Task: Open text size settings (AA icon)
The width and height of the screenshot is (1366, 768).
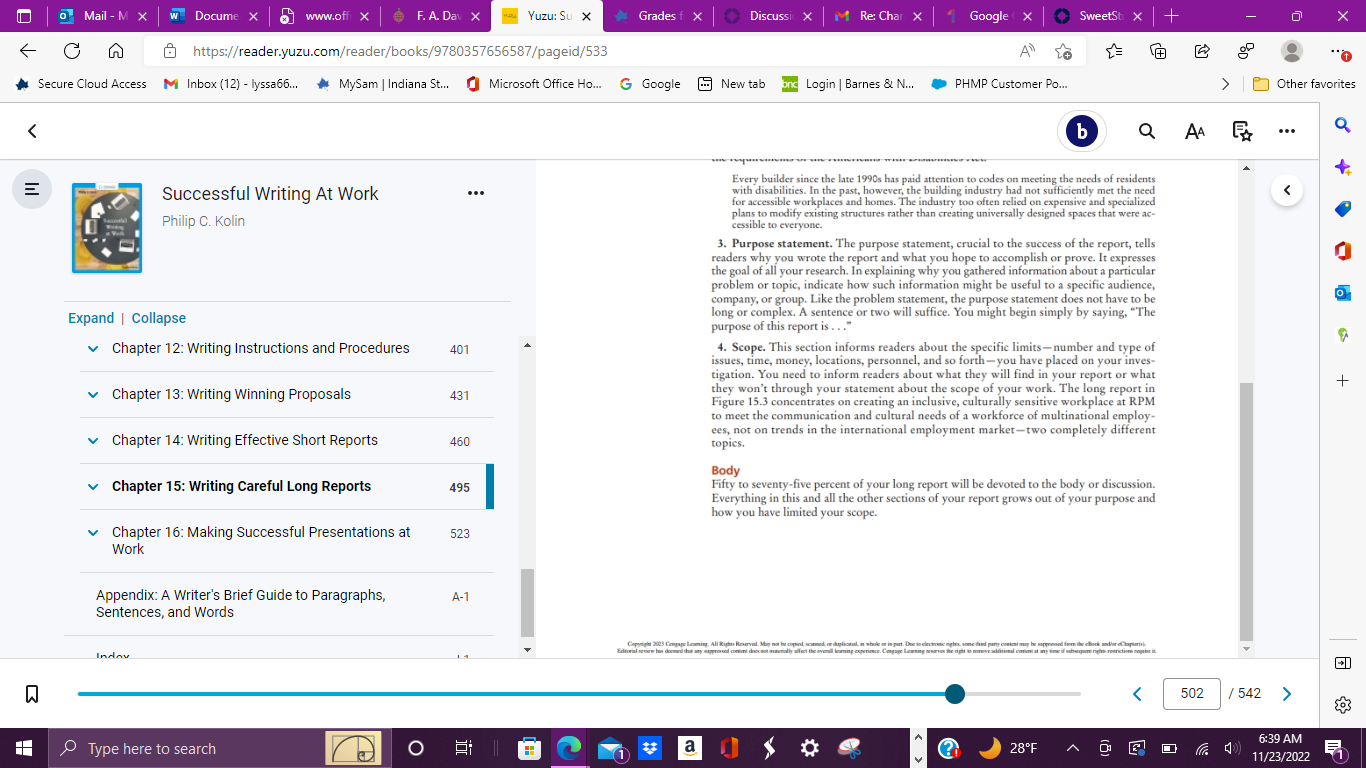Action: point(1194,131)
